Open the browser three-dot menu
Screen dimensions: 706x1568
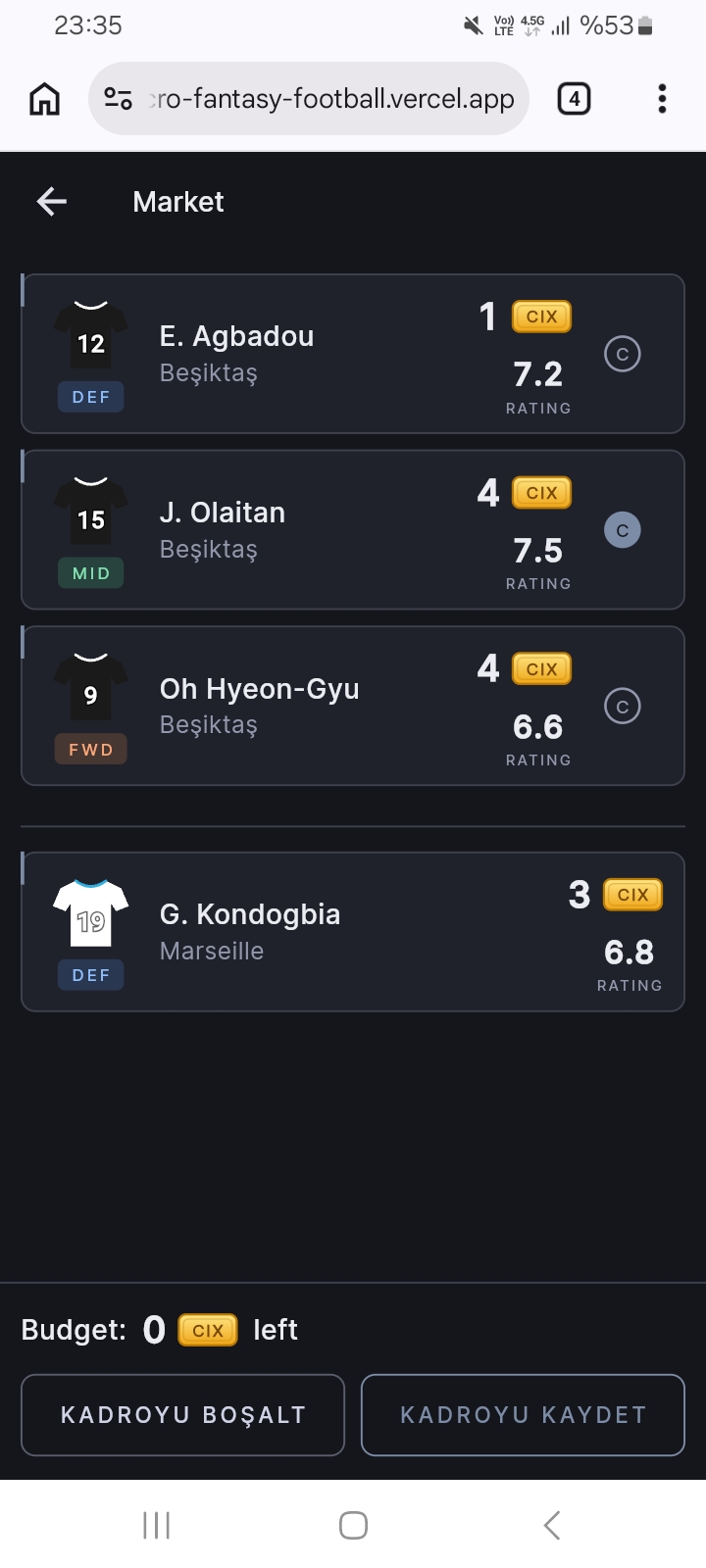663,99
